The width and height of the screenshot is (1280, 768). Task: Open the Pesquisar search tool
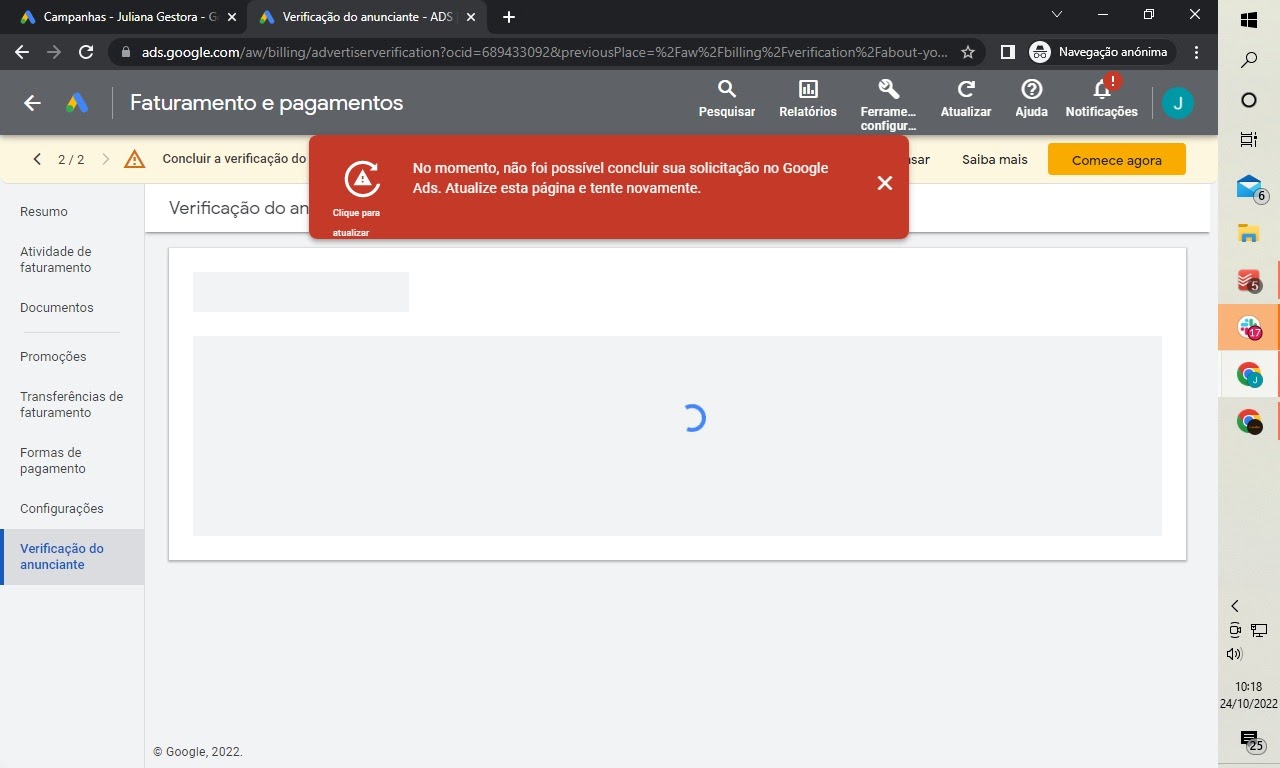[x=727, y=100]
